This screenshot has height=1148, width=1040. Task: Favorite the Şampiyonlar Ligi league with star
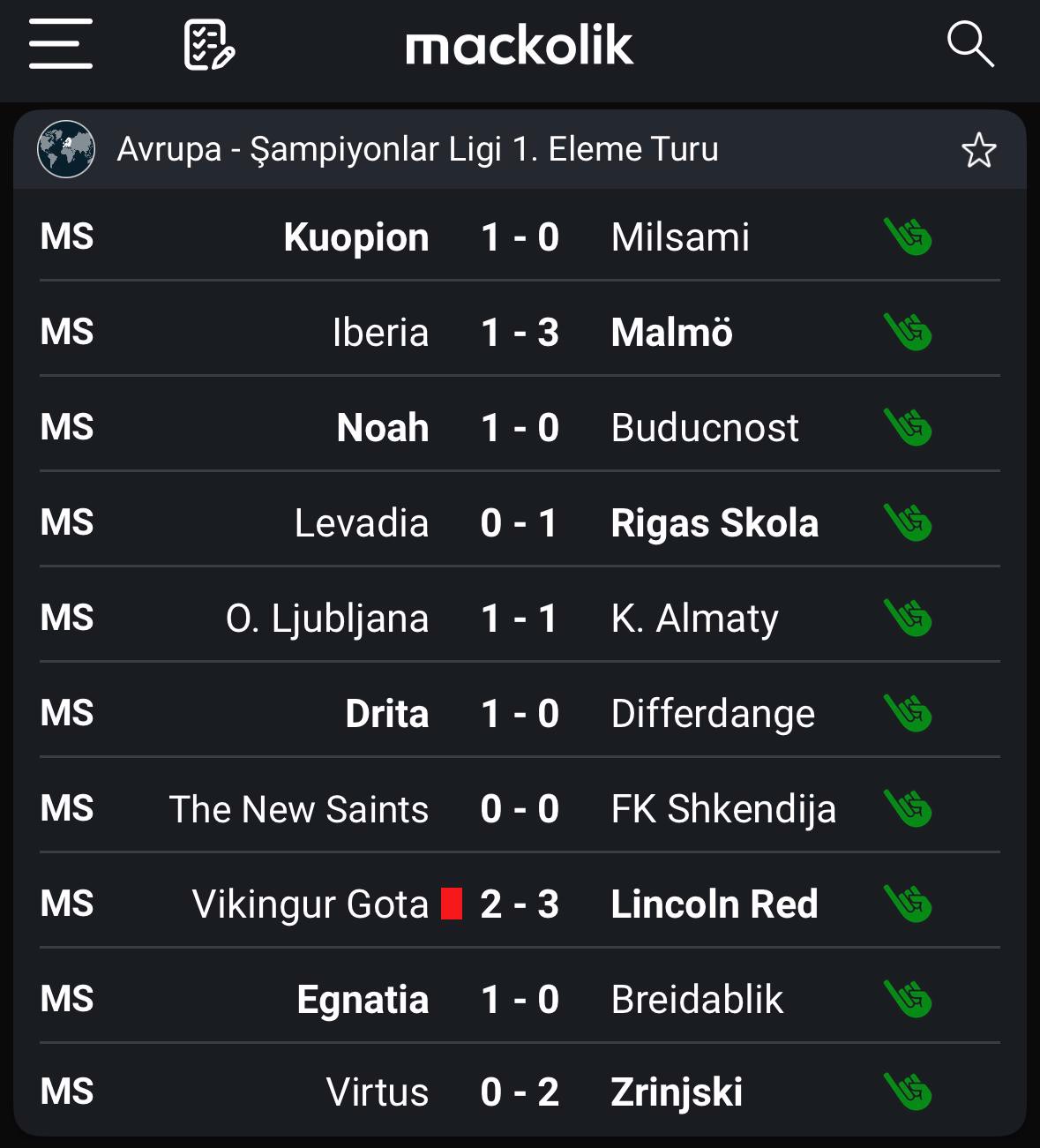pyautogui.click(x=978, y=150)
